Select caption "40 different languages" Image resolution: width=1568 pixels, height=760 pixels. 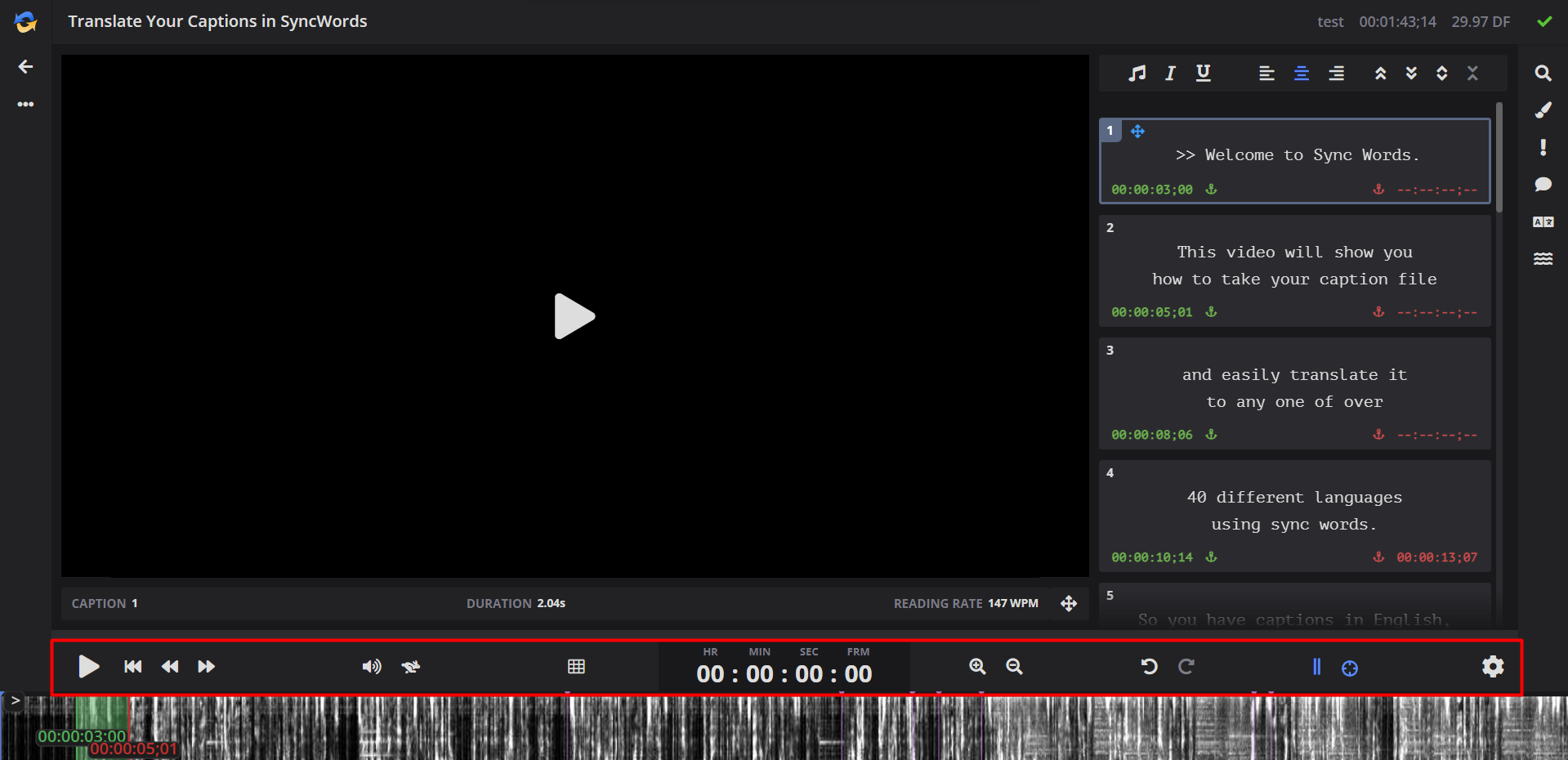click(1295, 516)
